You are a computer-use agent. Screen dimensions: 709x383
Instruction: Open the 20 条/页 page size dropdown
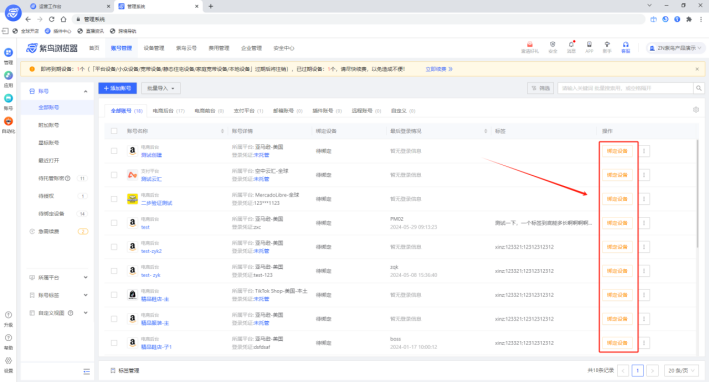click(681, 370)
